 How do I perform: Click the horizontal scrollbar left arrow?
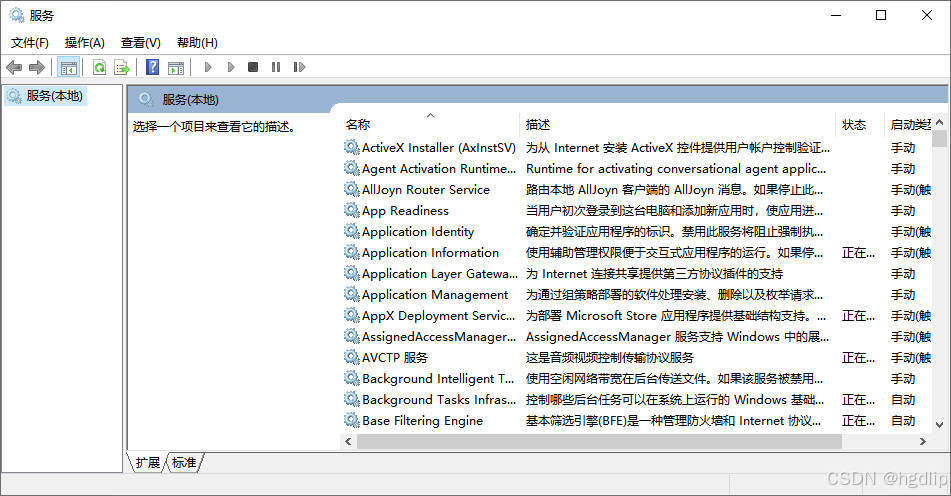348,441
